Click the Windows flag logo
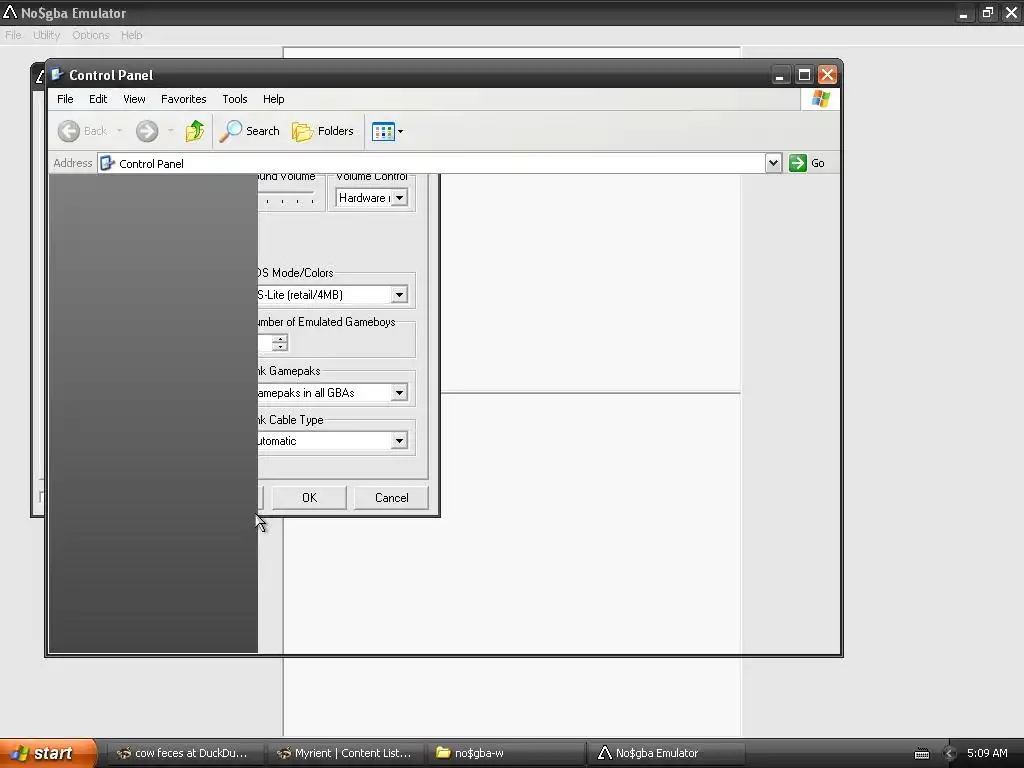 (x=820, y=99)
